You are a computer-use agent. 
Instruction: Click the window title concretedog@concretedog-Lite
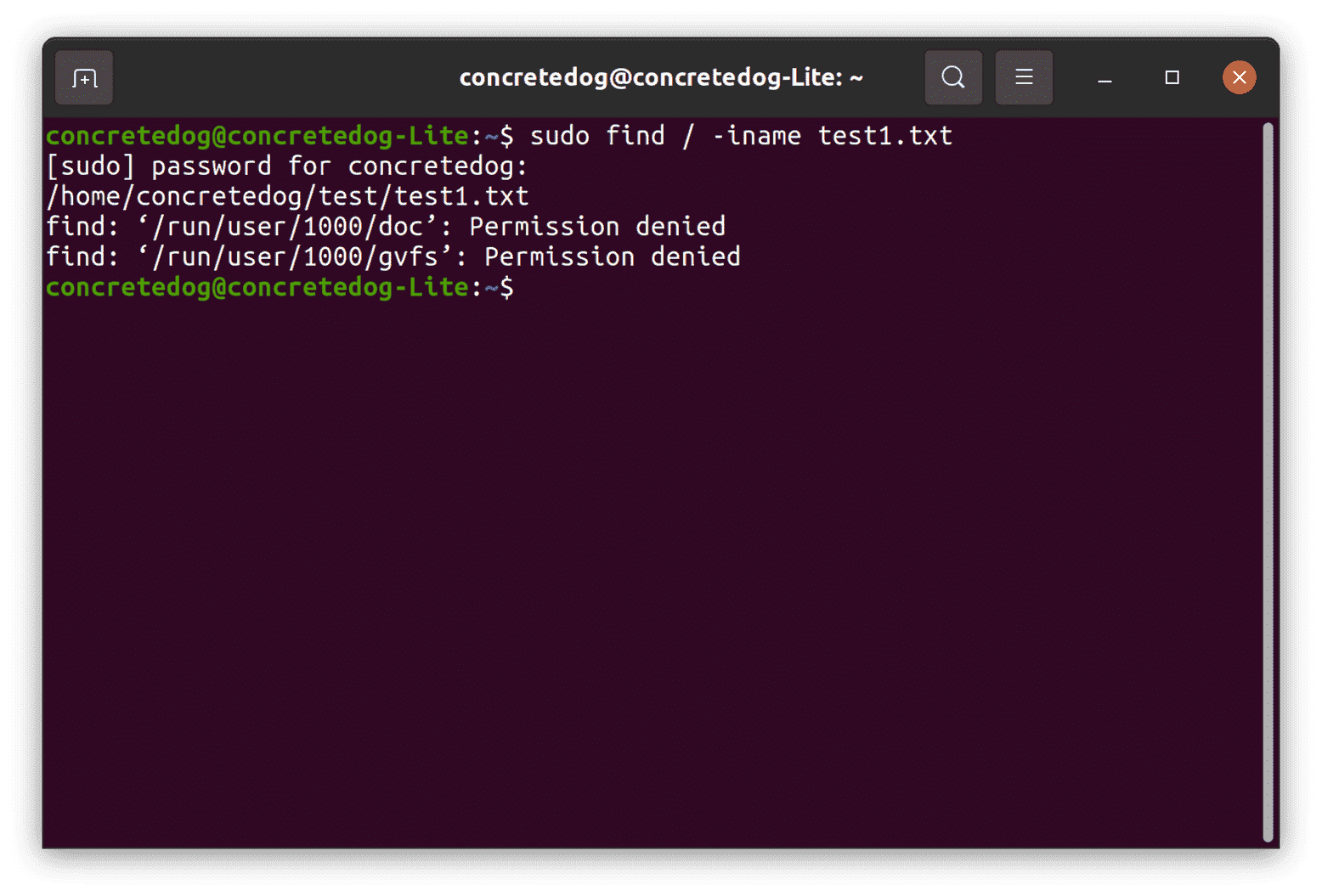(x=661, y=77)
